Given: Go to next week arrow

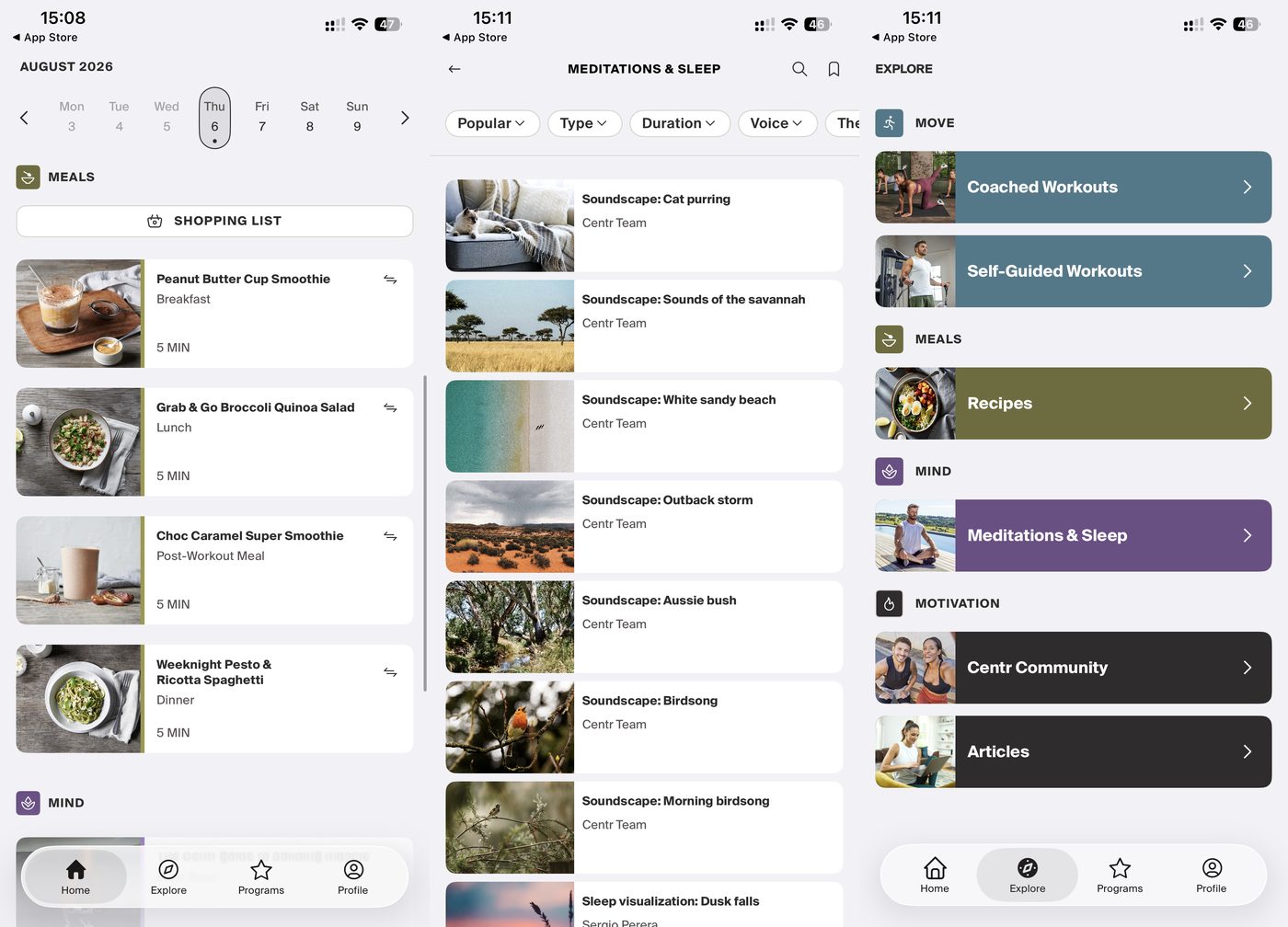Looking at the screenshot, I should tap(405, 118).
